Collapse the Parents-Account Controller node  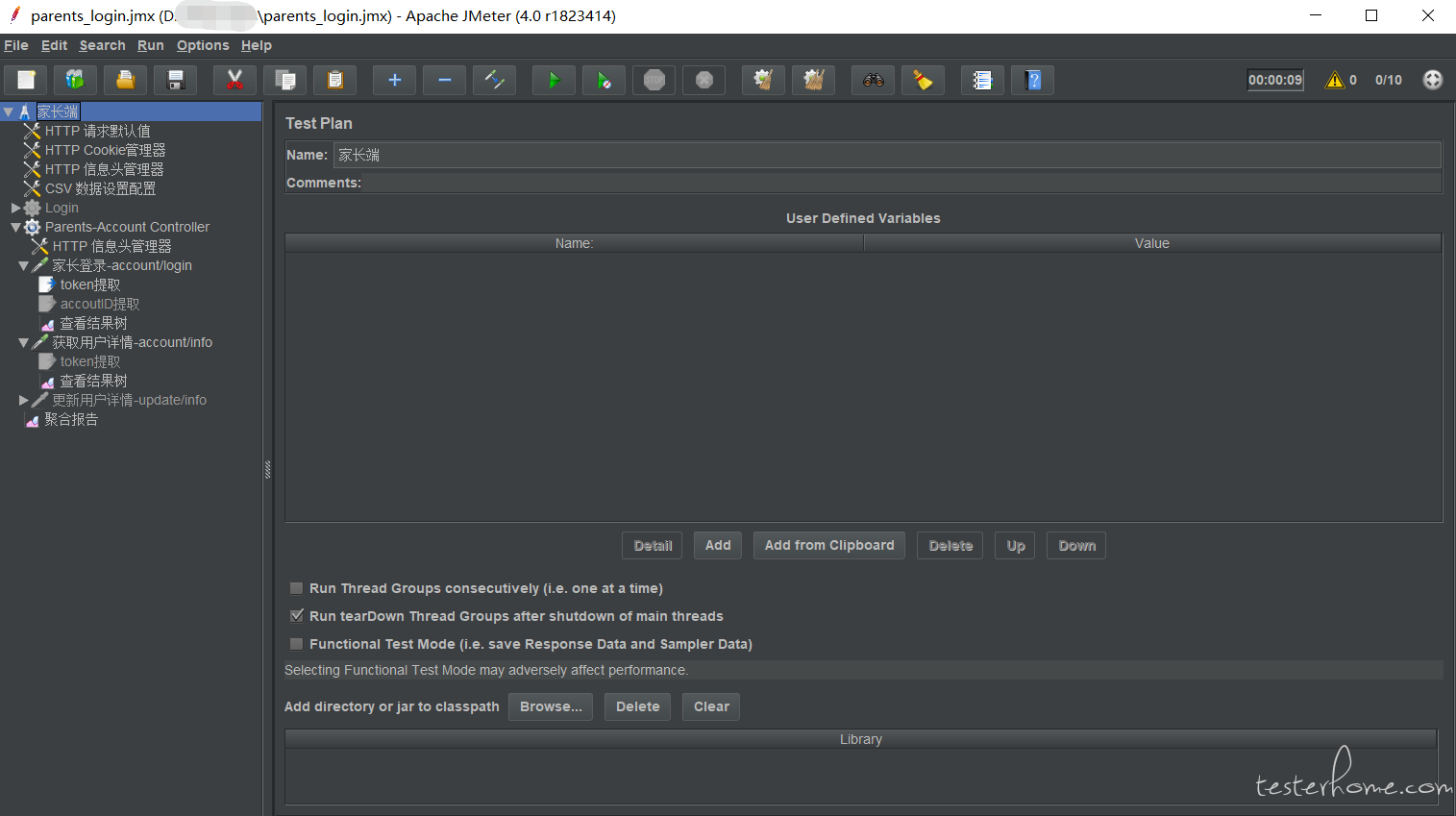pos(15,228)
